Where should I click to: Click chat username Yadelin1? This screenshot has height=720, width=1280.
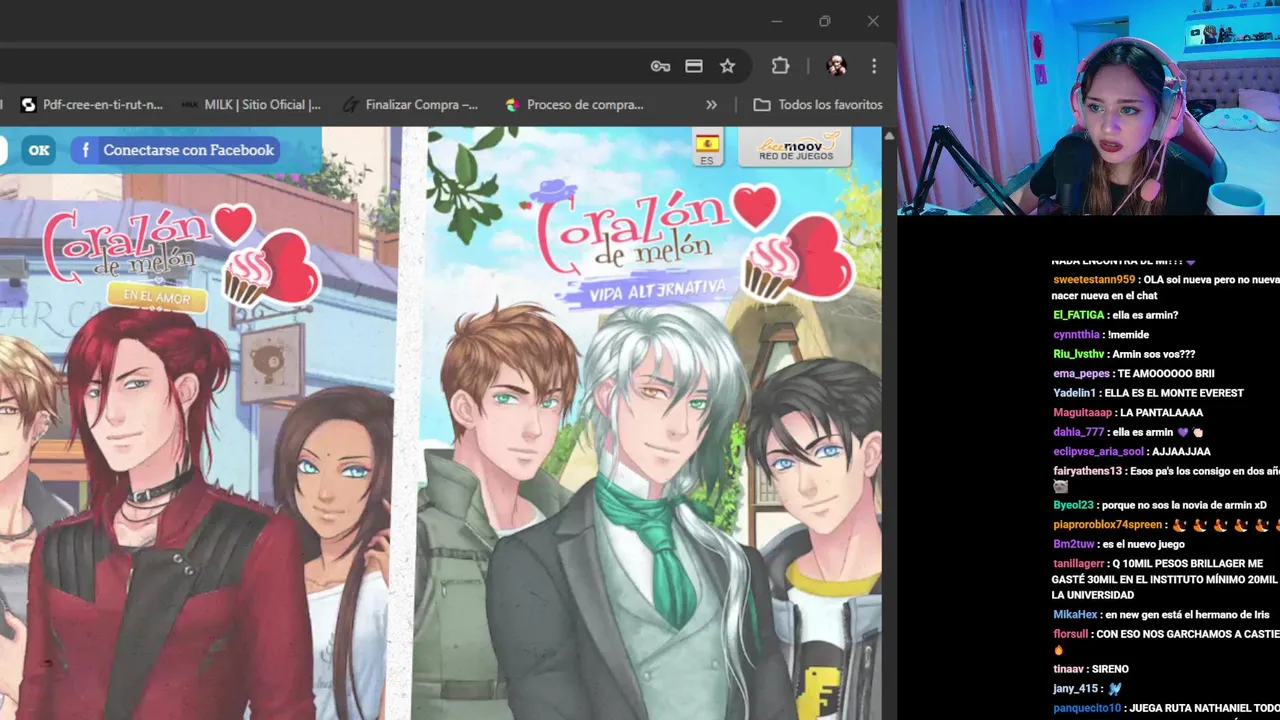pyautogui.click(x=1075, y=393)
